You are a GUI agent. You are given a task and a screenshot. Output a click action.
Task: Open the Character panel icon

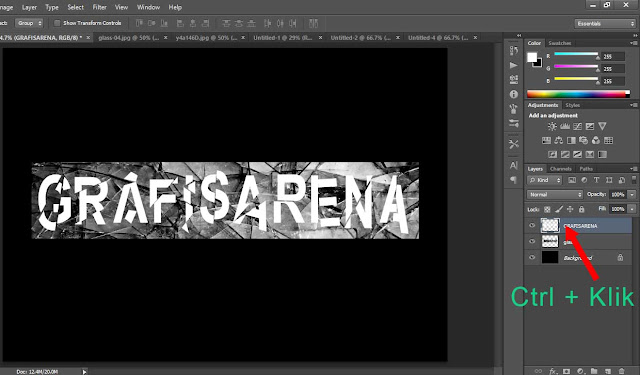(x=513, y=166)
